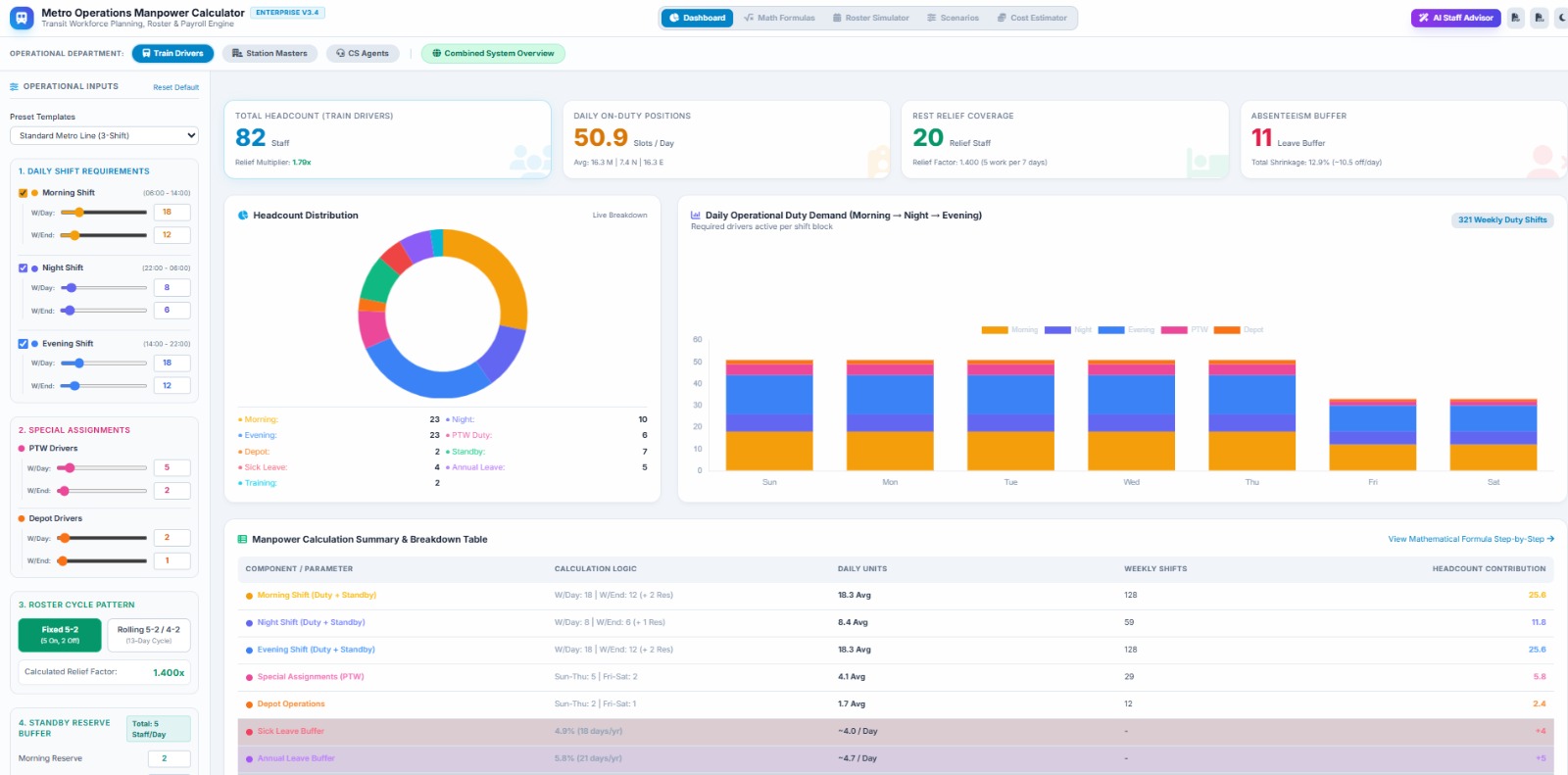Select the Train Drivers department
This screenshot has height=775, width=1568.
pos(172,53)
